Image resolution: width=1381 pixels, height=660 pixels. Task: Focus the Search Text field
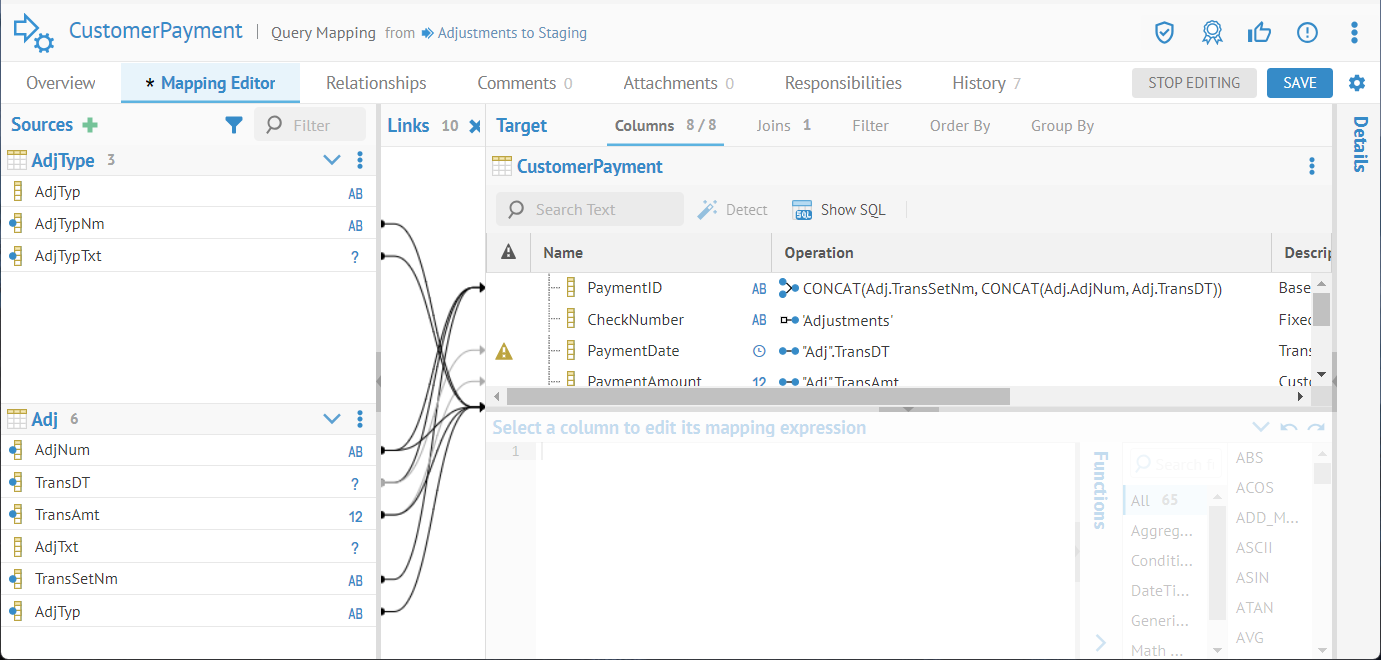tap(600, 210)
